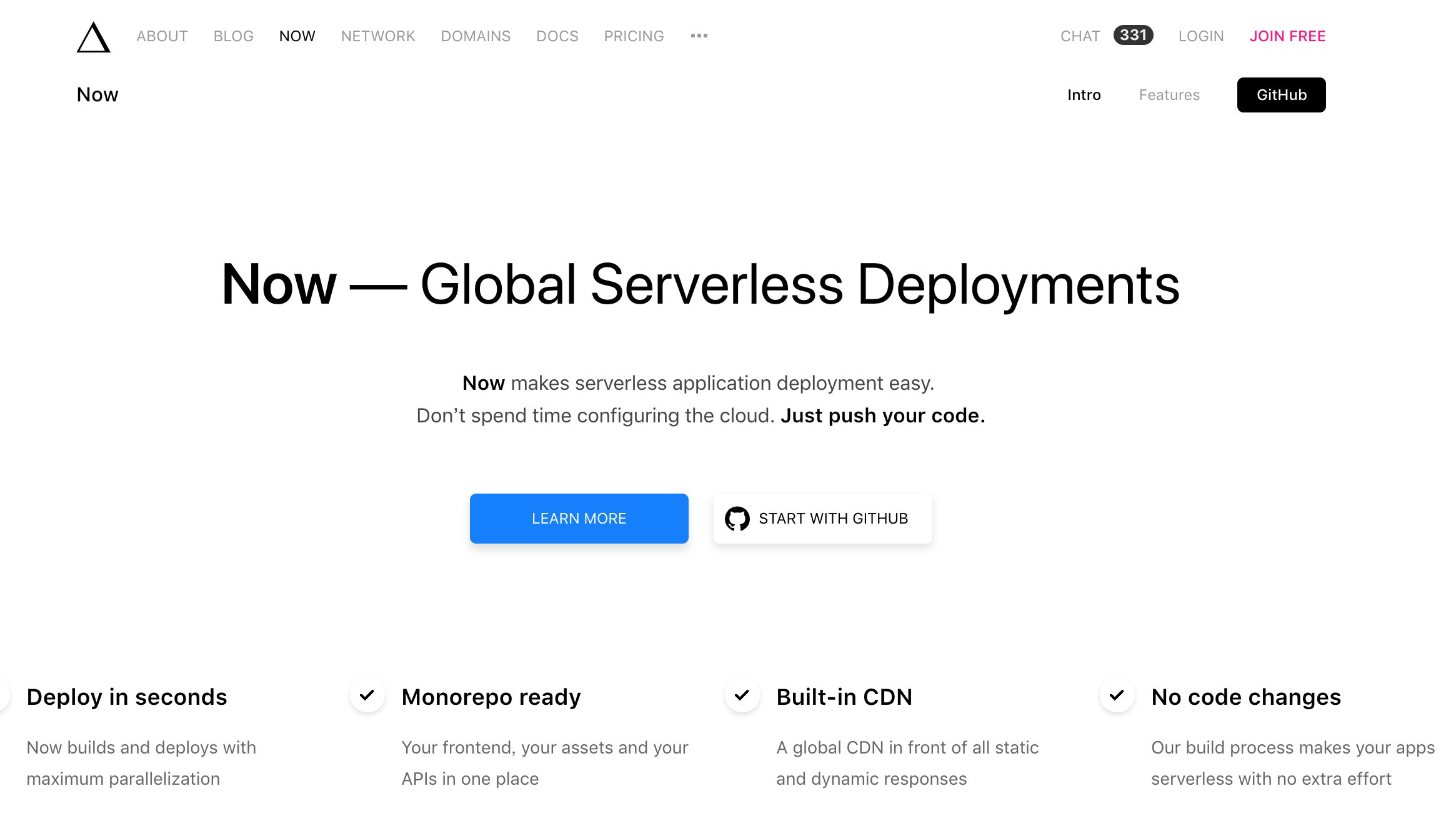The image size is (1456, 821).
Task: Click checkmark beside Monorepo ready
Action: click(x=367, y=695)
